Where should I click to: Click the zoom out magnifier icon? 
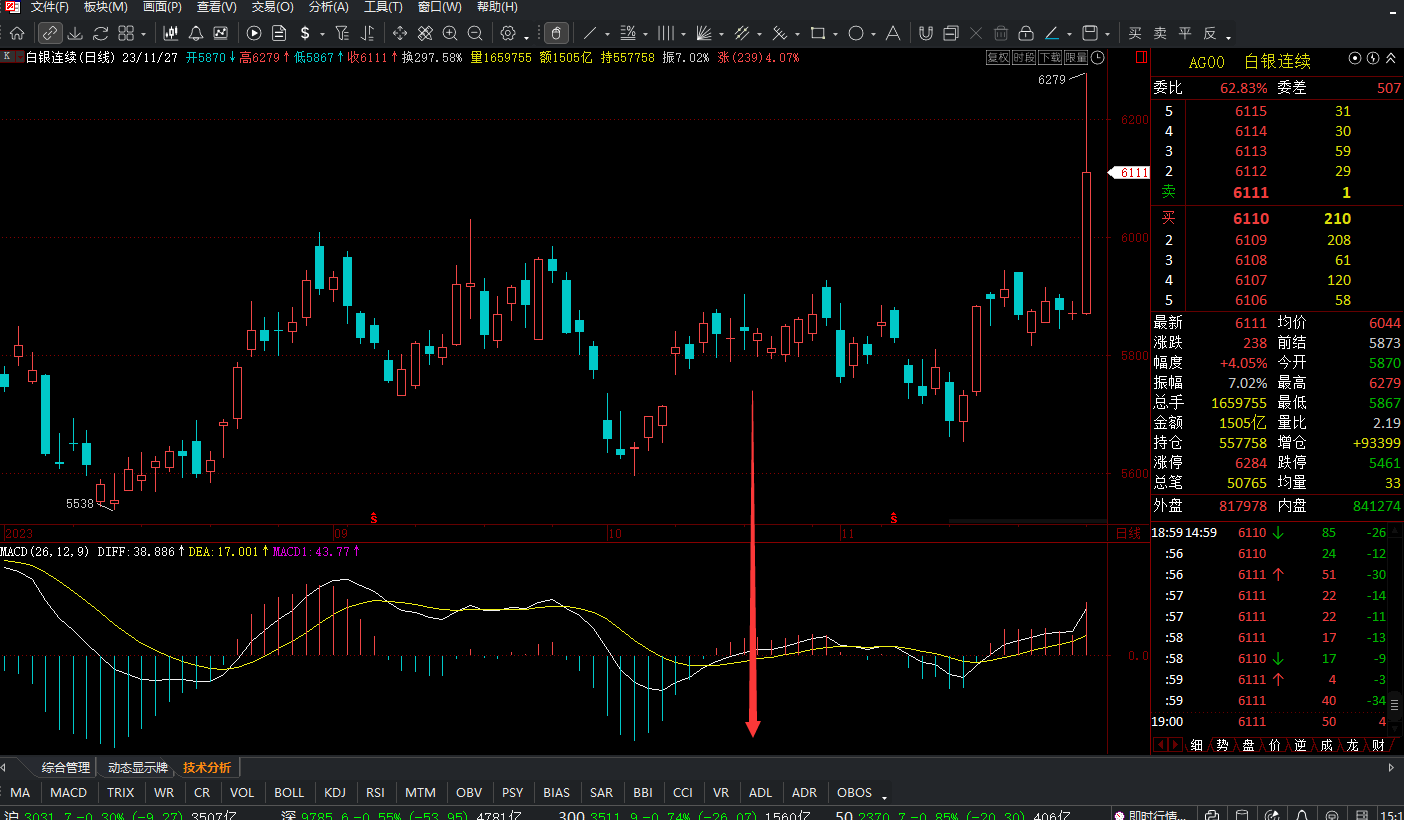[x=475, y=33]
